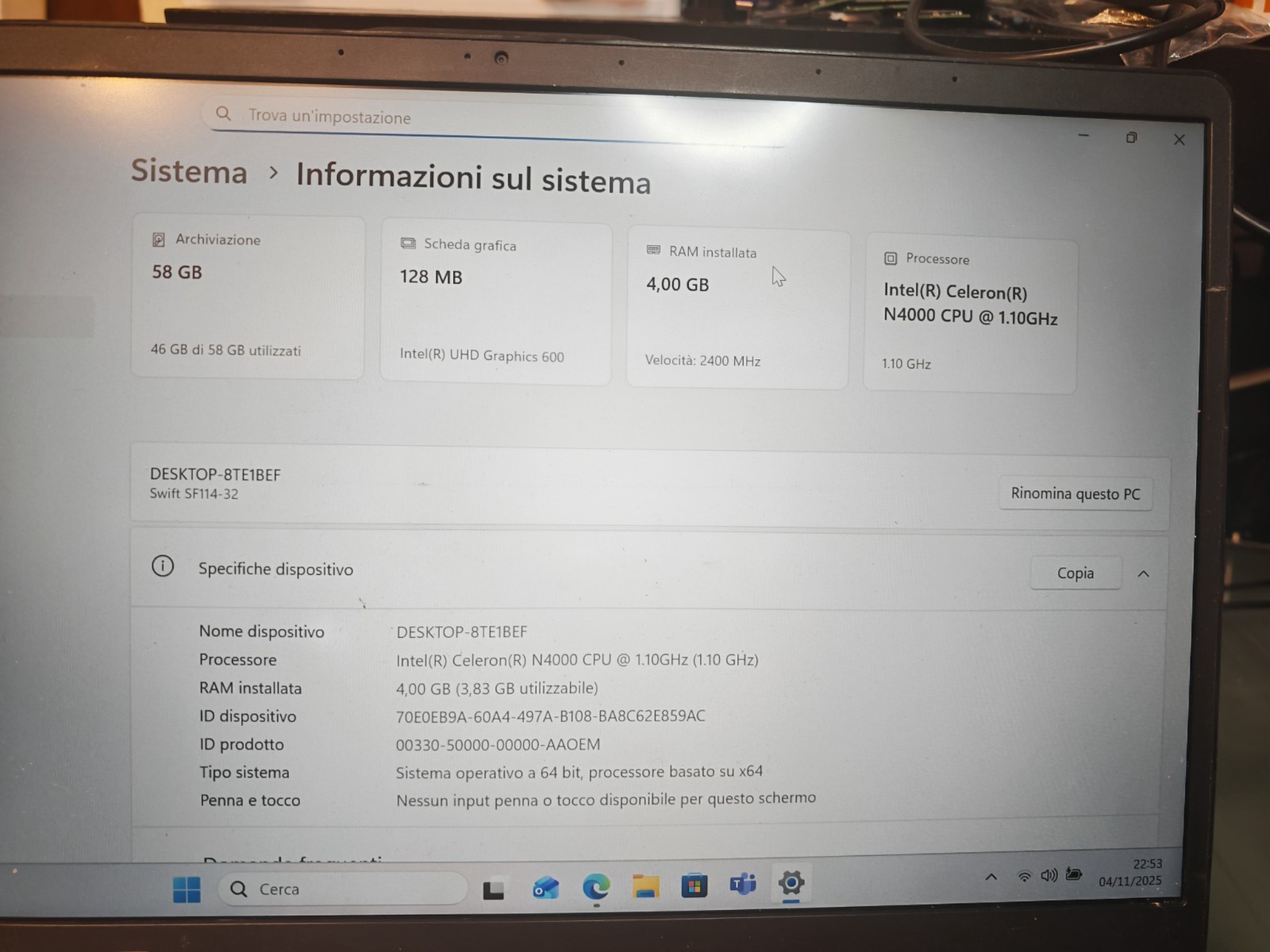Select the text 4,00 GB (3,83 GB utilizzabile)
Viewport: 1270px width, 952px height.
click(x=497, y=688)
